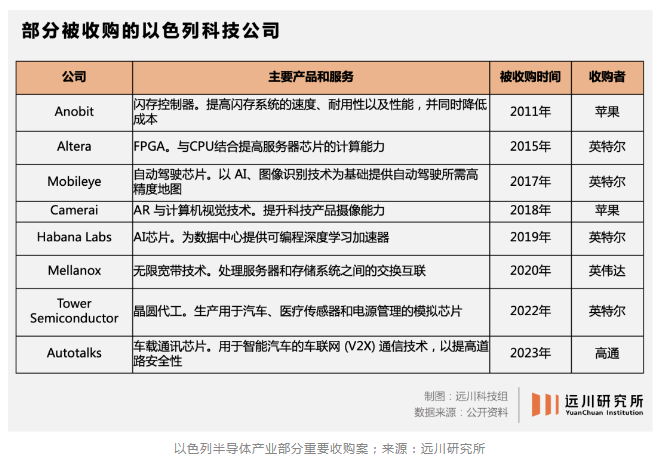
Task: Select the 2020年 date cell
Action: click(x=530, y=271)
